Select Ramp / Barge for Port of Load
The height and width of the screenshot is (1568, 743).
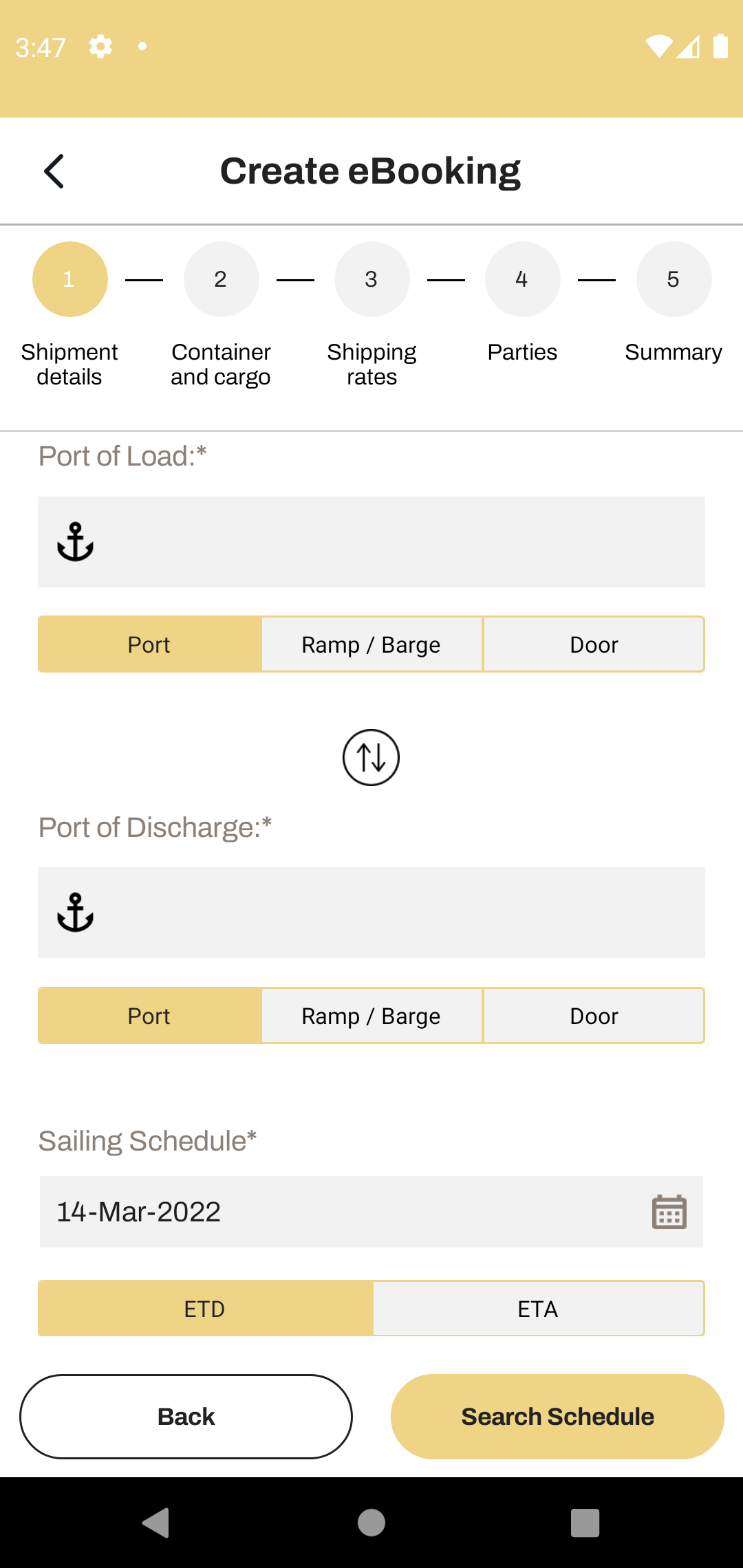pos(371,644)
